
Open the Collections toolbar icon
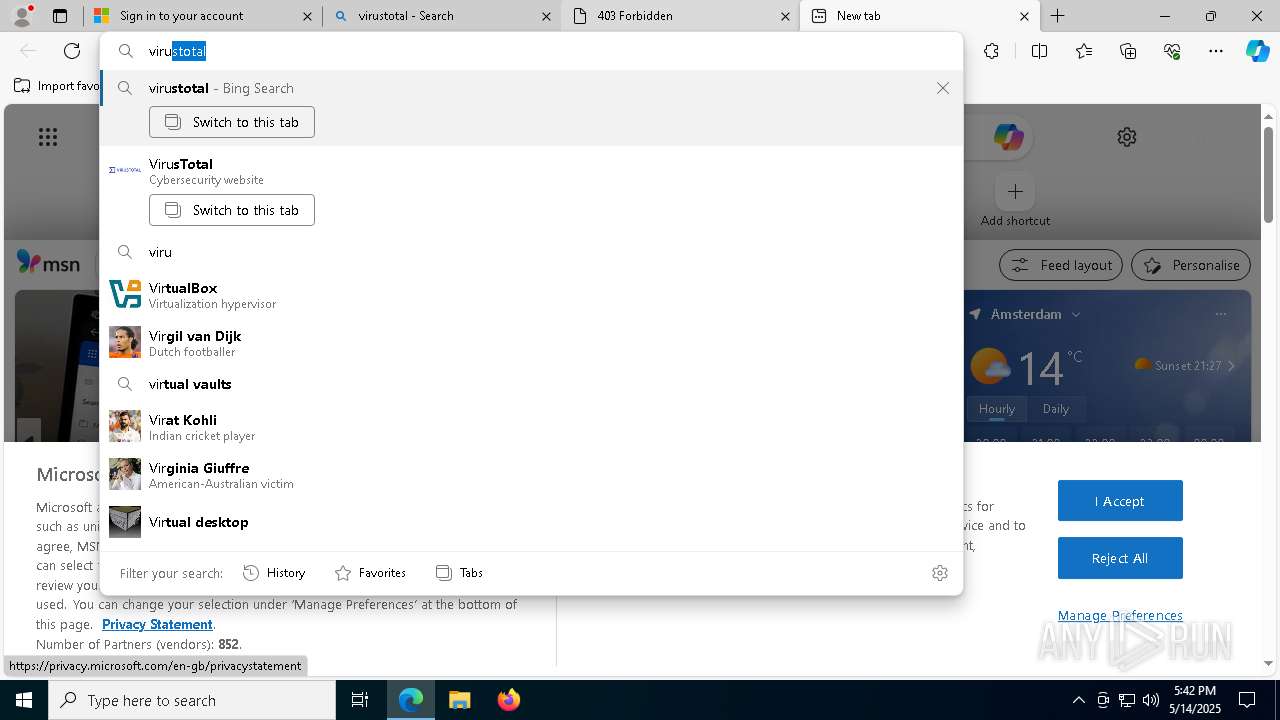[1128, 51]
